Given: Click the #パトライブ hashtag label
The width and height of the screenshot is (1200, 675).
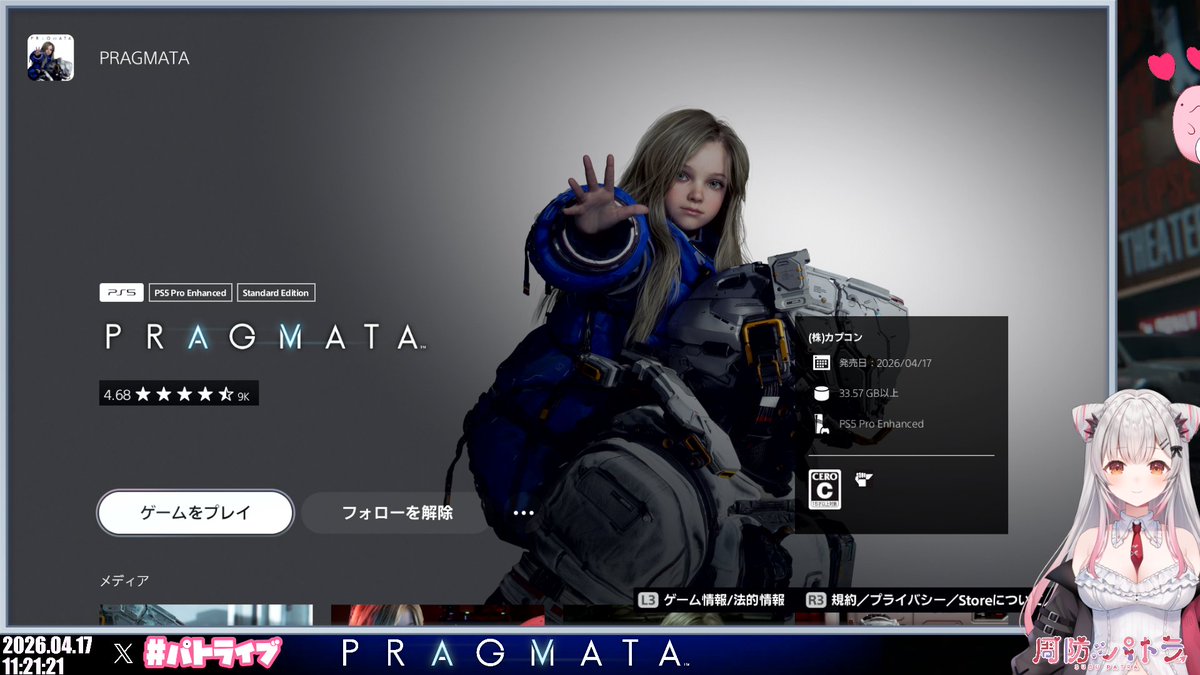Looking at the screenshot, I should pos(213,654).
